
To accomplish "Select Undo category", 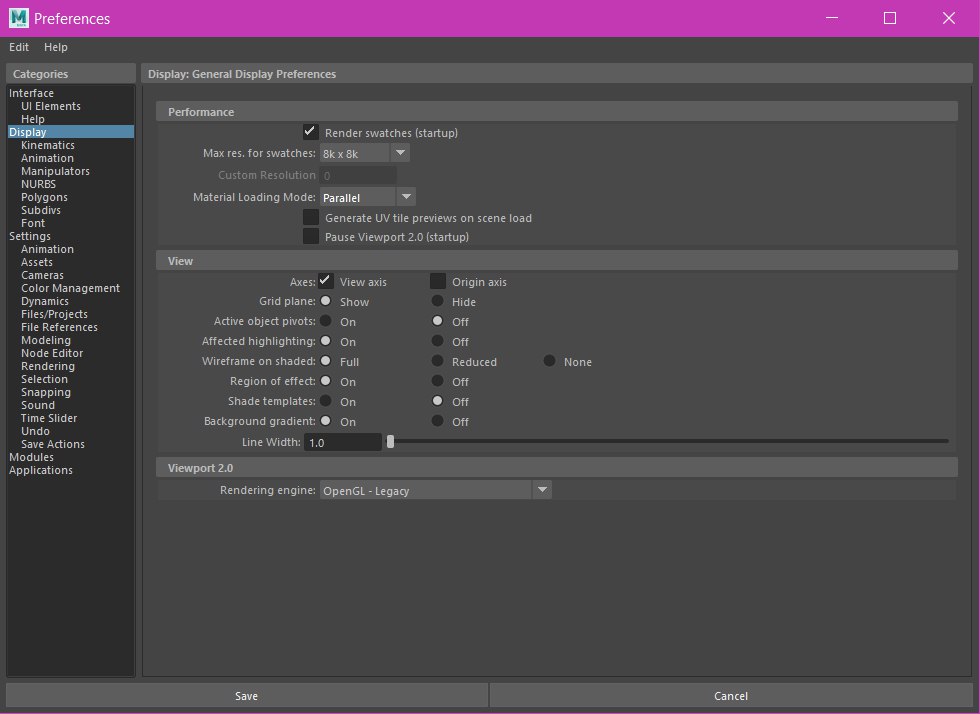I will pos(35,431).
